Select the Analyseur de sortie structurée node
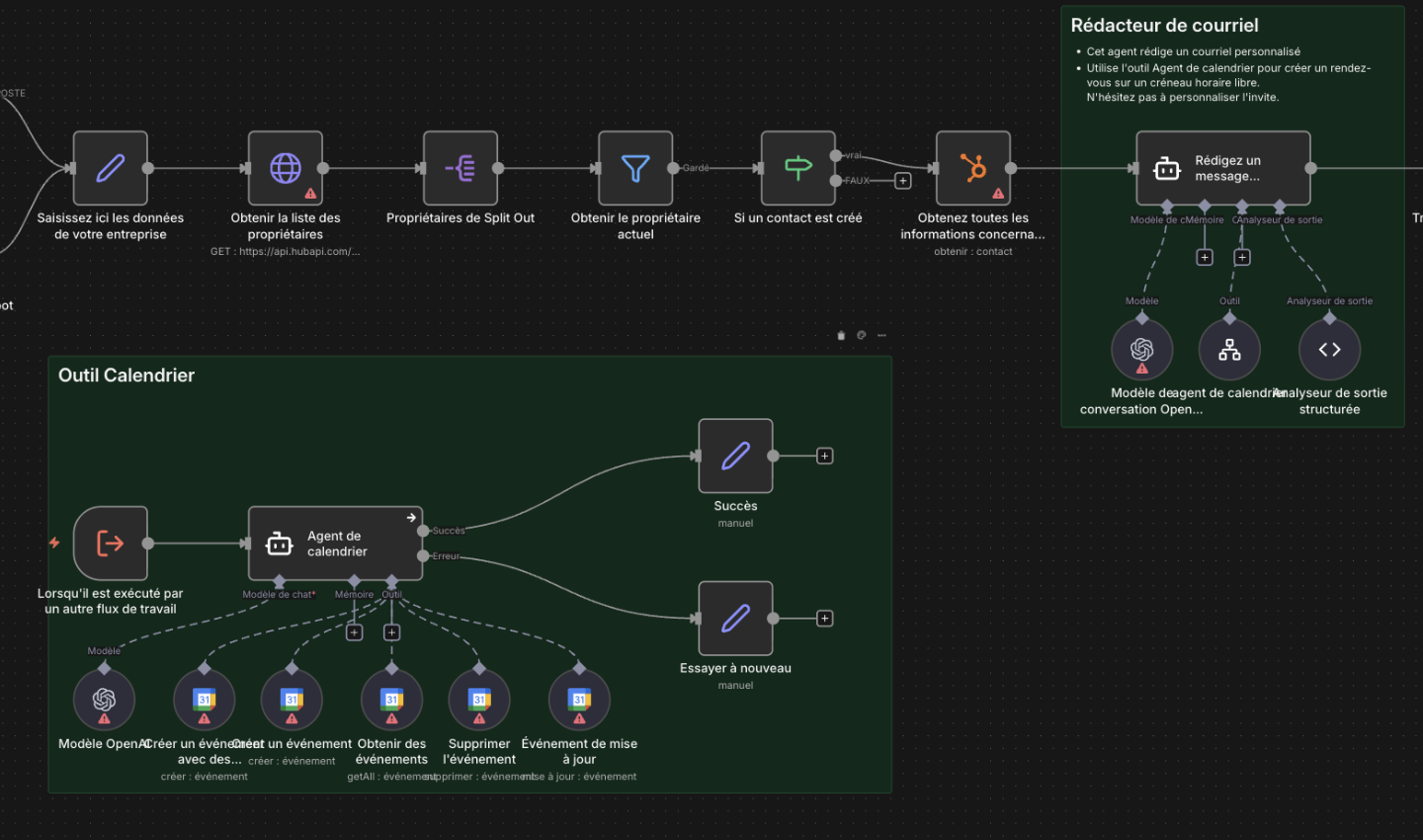Screen dimensions: 1423x840 tap(1329, 350)
